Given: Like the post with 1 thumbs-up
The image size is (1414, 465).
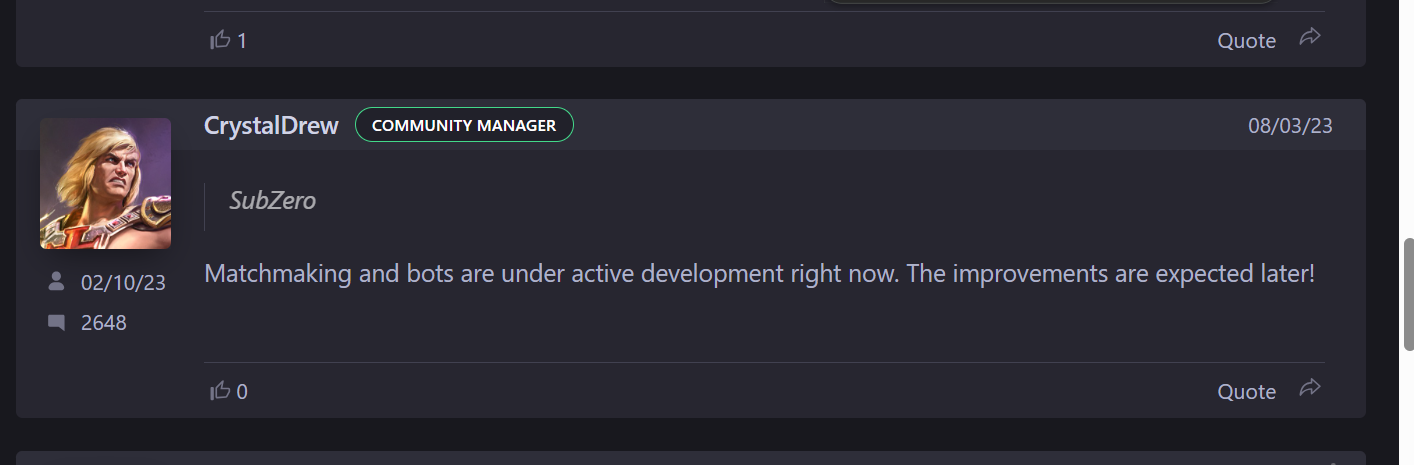Looking at the screenshot, I should 220,40.
